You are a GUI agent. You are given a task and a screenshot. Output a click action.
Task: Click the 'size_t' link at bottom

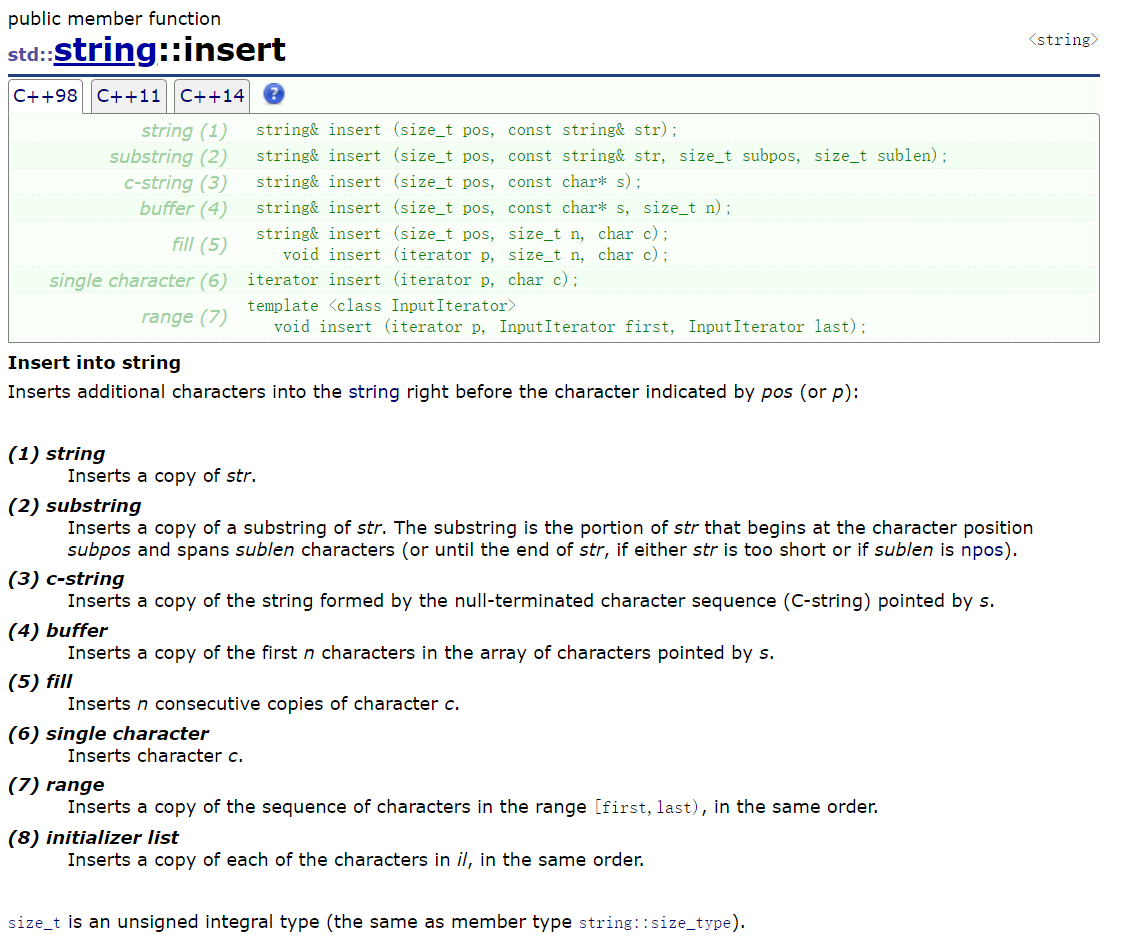pos(35,923)
